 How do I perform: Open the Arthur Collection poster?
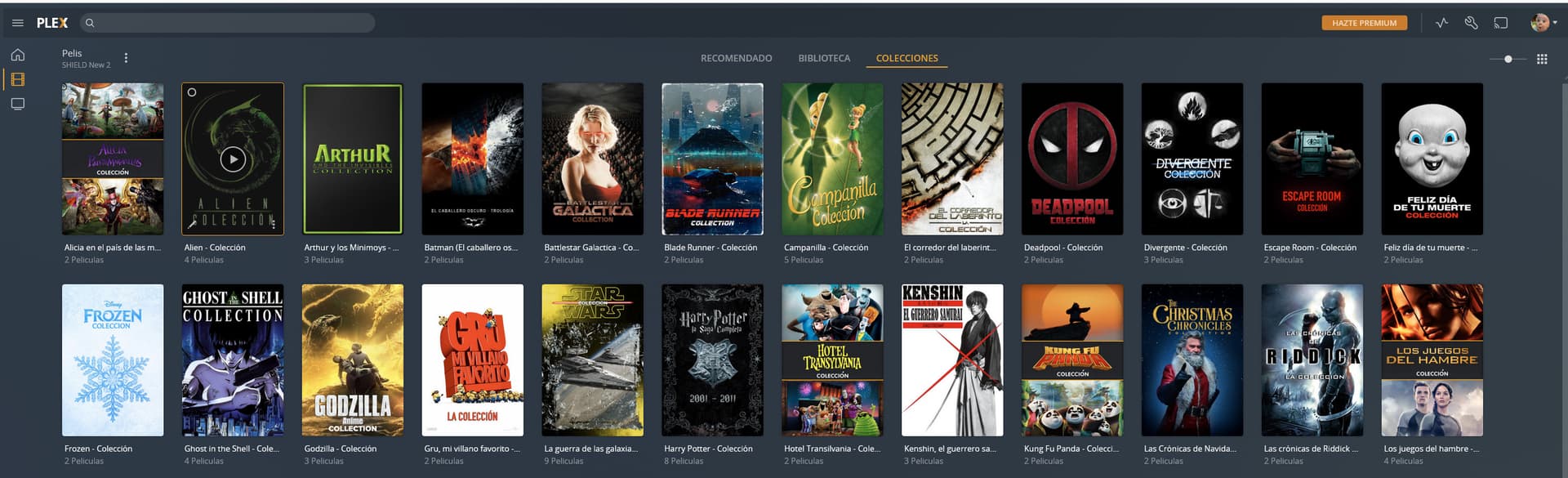point(353,159)
